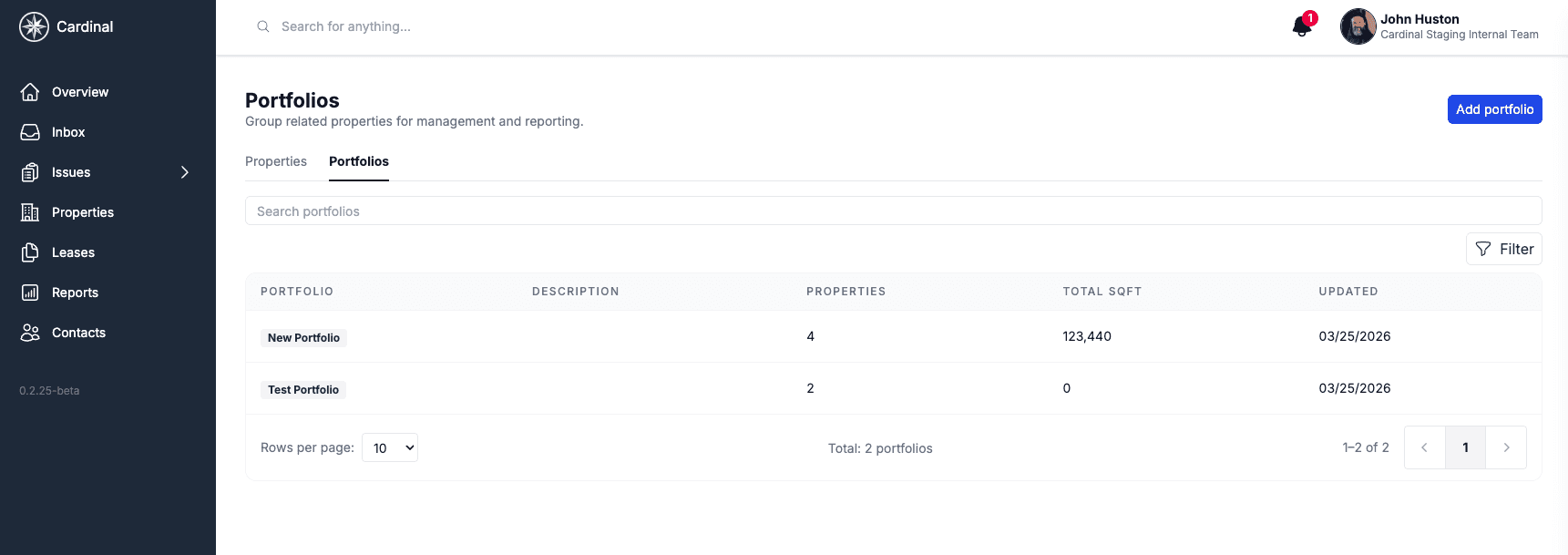Click the DESCRIPTION column header
This screenshot has width=1568, height=555.
[576, 292]
